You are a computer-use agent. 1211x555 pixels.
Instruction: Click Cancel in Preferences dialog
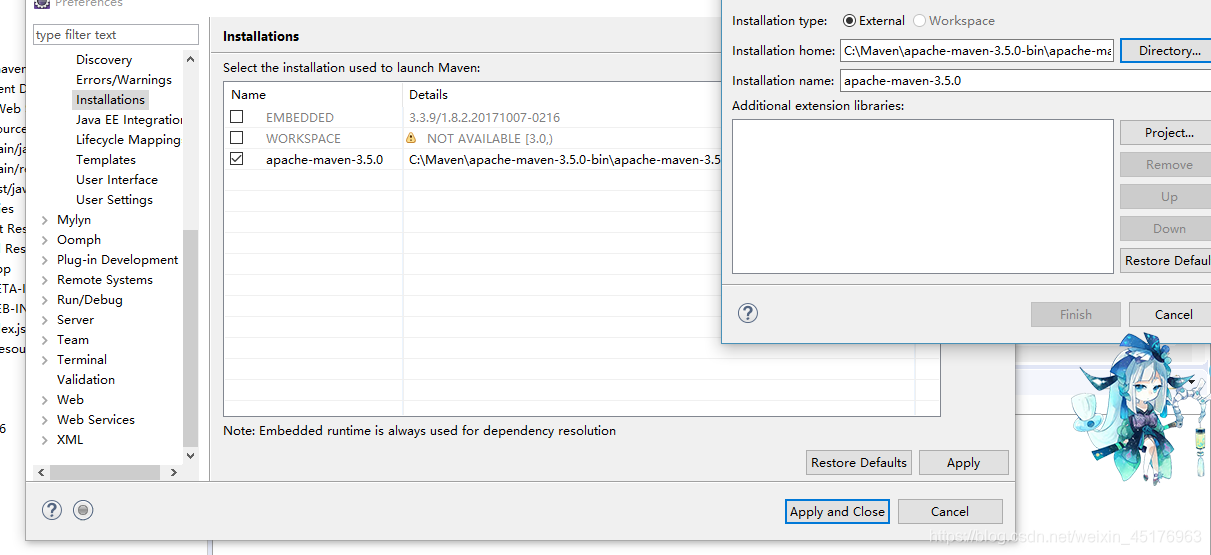(x=949, y=512)
